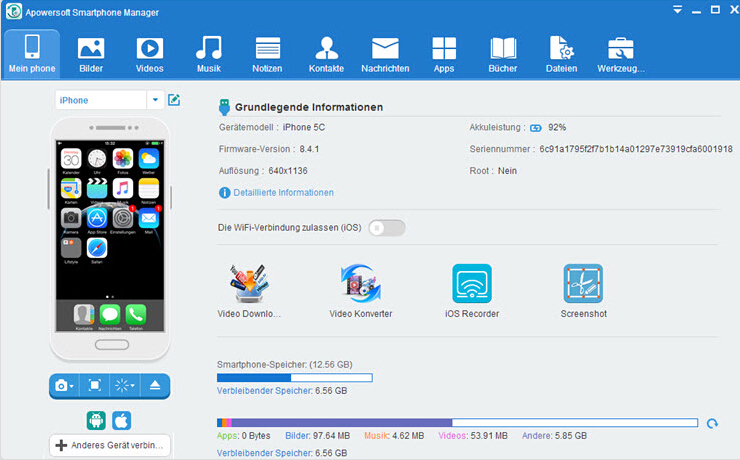This screenshot has height=460, width=740.
Task: Click the Smartphone-Speicher progress bar
Action: click(x=294, y=377)
